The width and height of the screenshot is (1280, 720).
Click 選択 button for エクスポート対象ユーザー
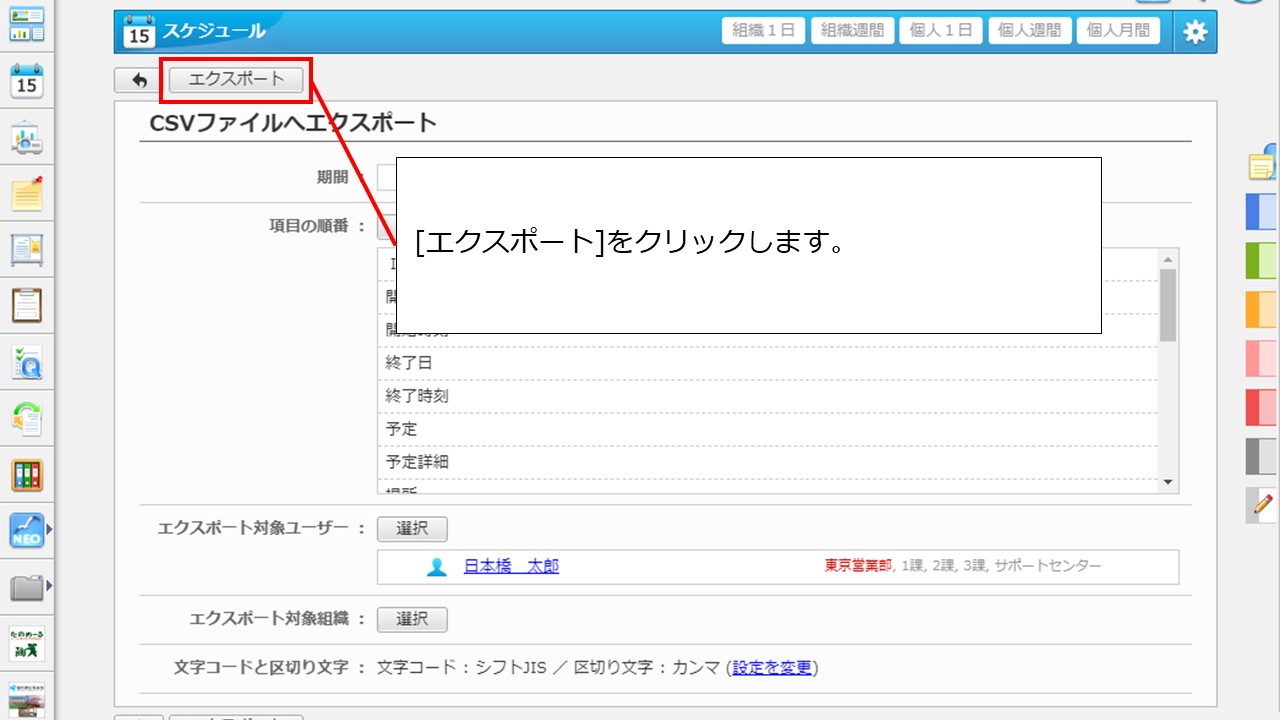tap(412, 529)
